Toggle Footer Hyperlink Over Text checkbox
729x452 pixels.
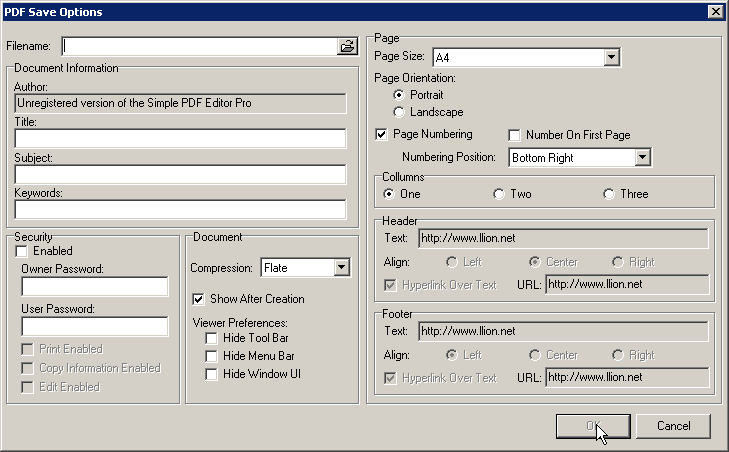390,378
